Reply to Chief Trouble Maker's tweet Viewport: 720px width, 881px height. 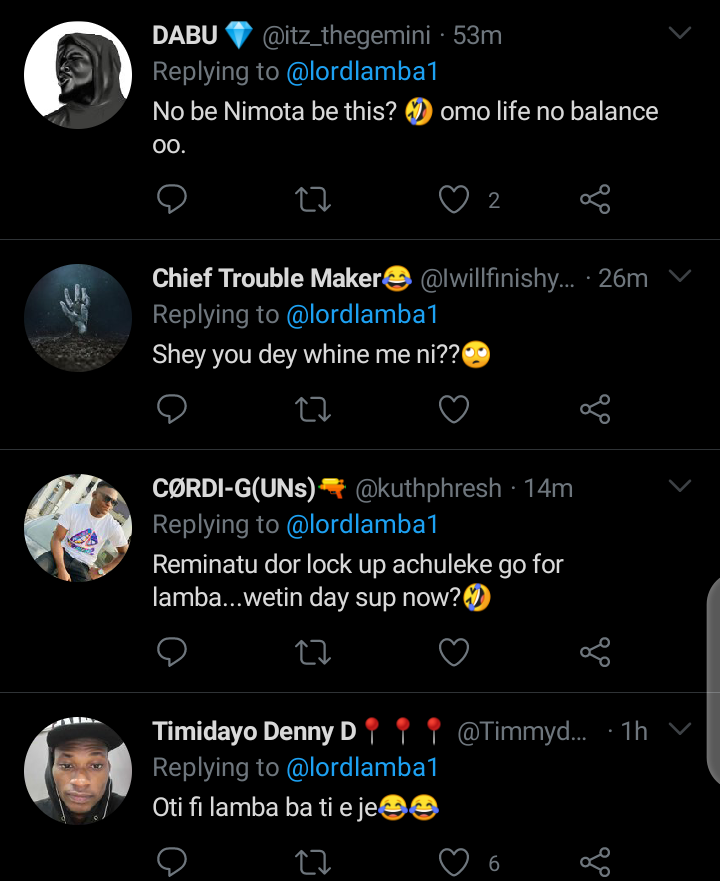click(172, 409)
